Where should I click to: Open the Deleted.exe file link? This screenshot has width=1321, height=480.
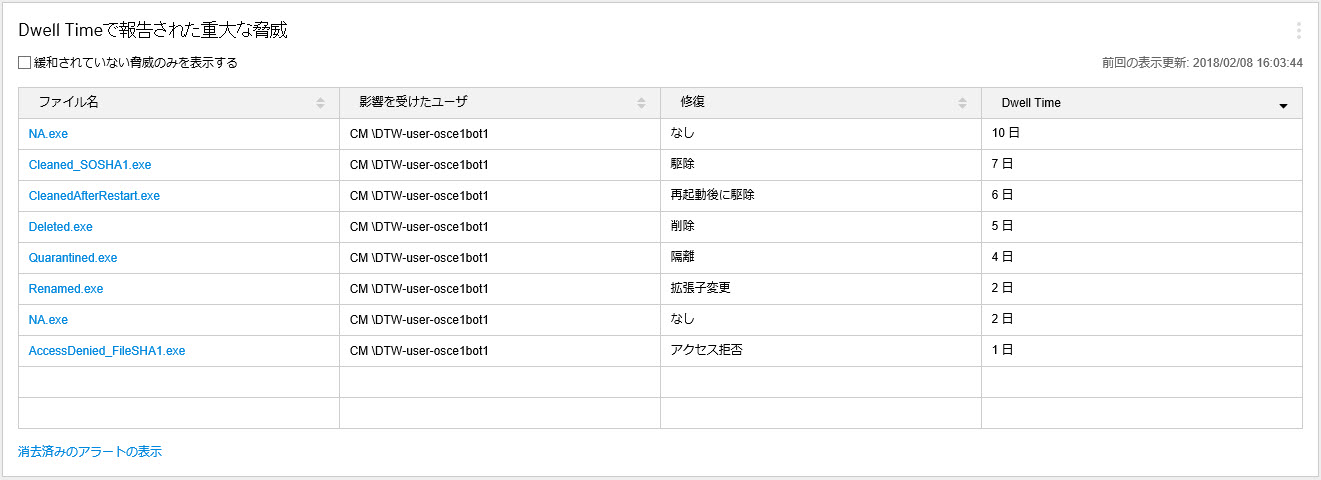click(61, 227)
